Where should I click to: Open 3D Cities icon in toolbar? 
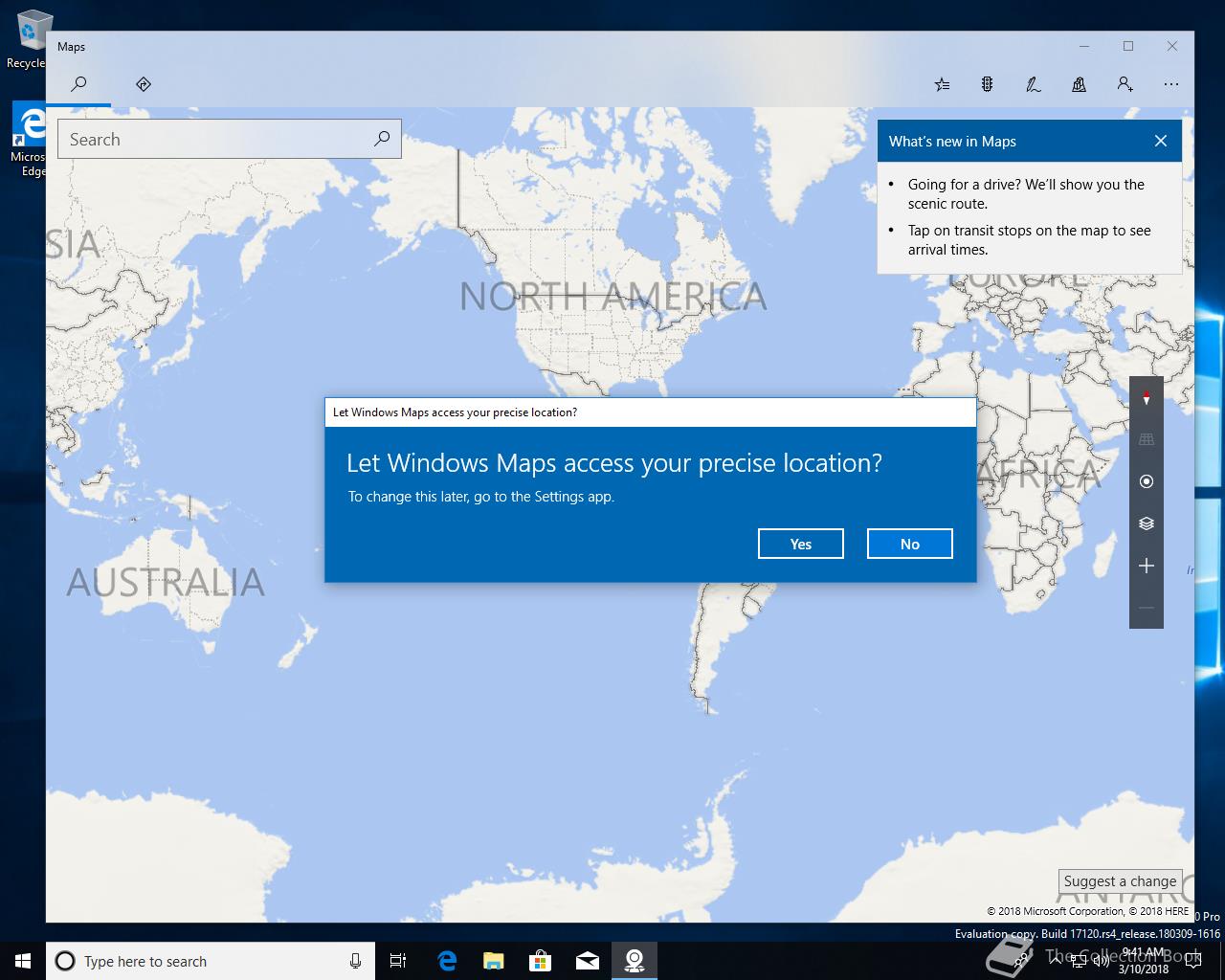click(x=1079, y=84)
